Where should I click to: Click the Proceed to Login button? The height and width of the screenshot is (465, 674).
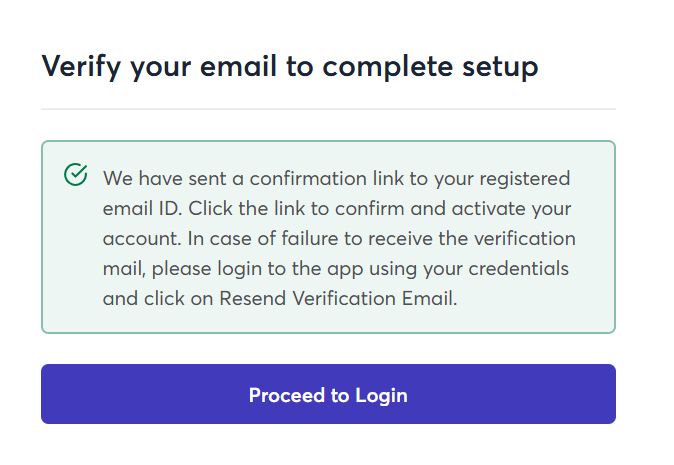[328, 394]
